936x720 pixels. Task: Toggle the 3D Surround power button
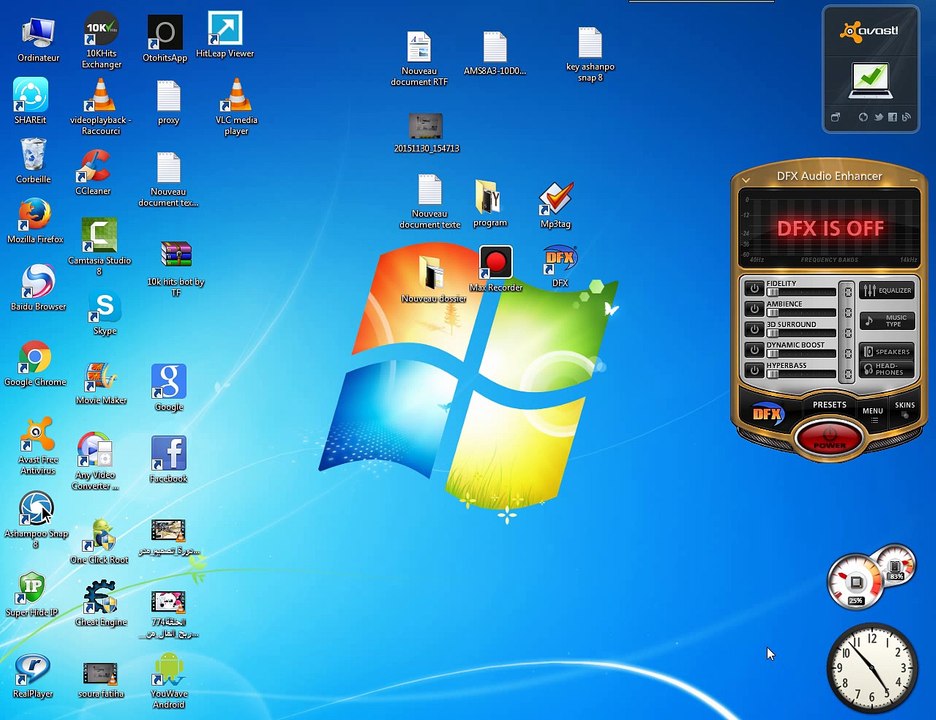(755, 330)
